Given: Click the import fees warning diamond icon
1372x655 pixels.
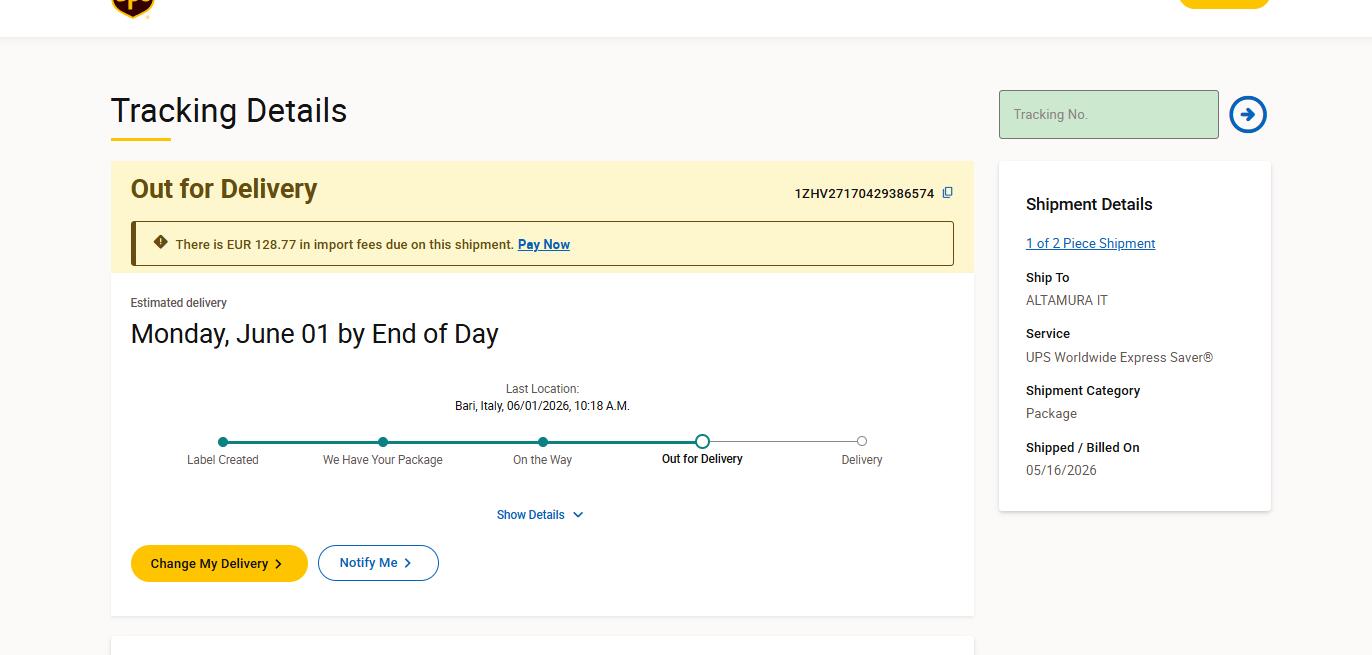Looking at the screenshot, I should (160, 242).
